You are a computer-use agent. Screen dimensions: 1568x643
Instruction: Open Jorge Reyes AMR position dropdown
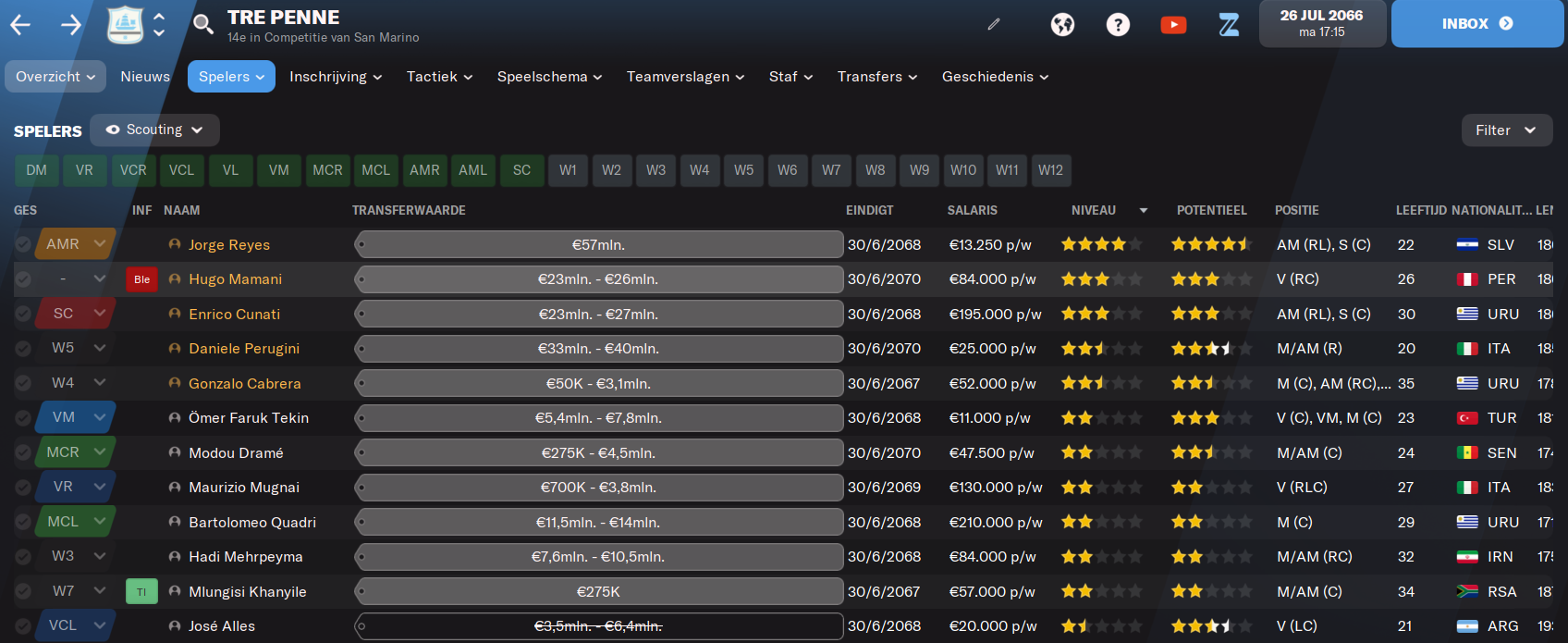75,244
